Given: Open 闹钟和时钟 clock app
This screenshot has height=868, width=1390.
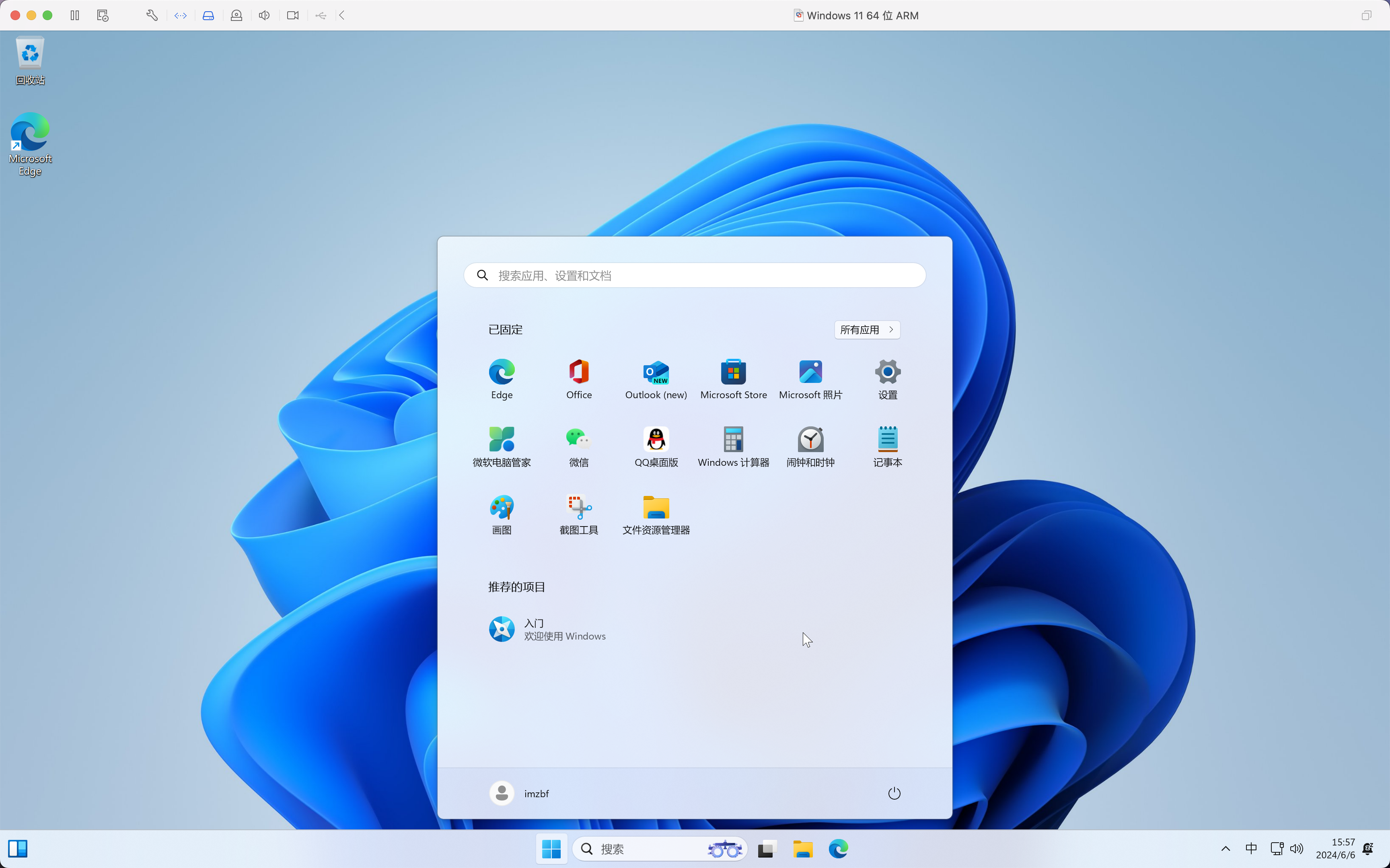Looking at the screenshot, I should (810, 446).
